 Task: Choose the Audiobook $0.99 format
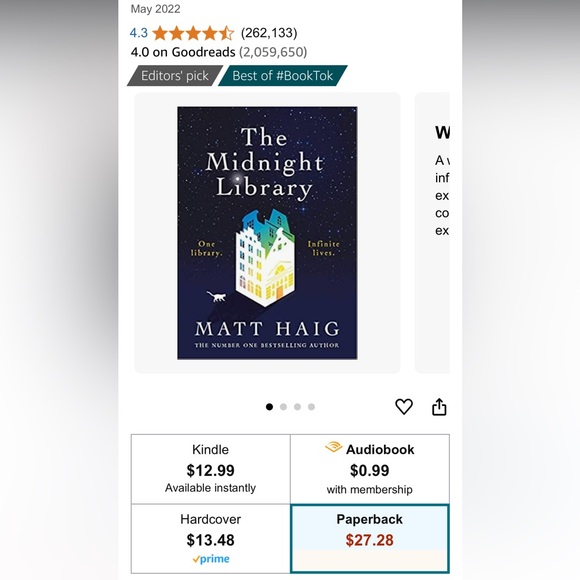coord(370,469)
